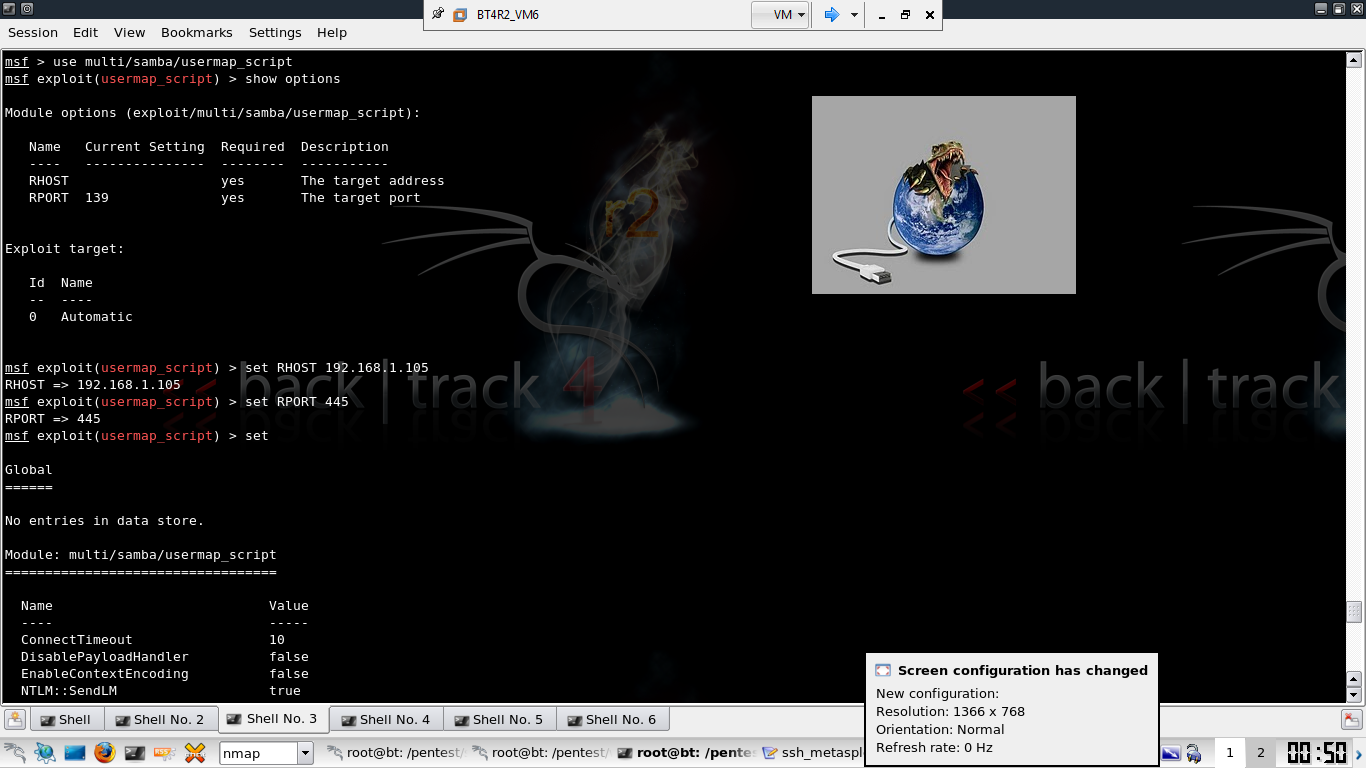Click 'The target address' description text
1366x768 pixels.
pyautogui.click(x=372, y=180)
